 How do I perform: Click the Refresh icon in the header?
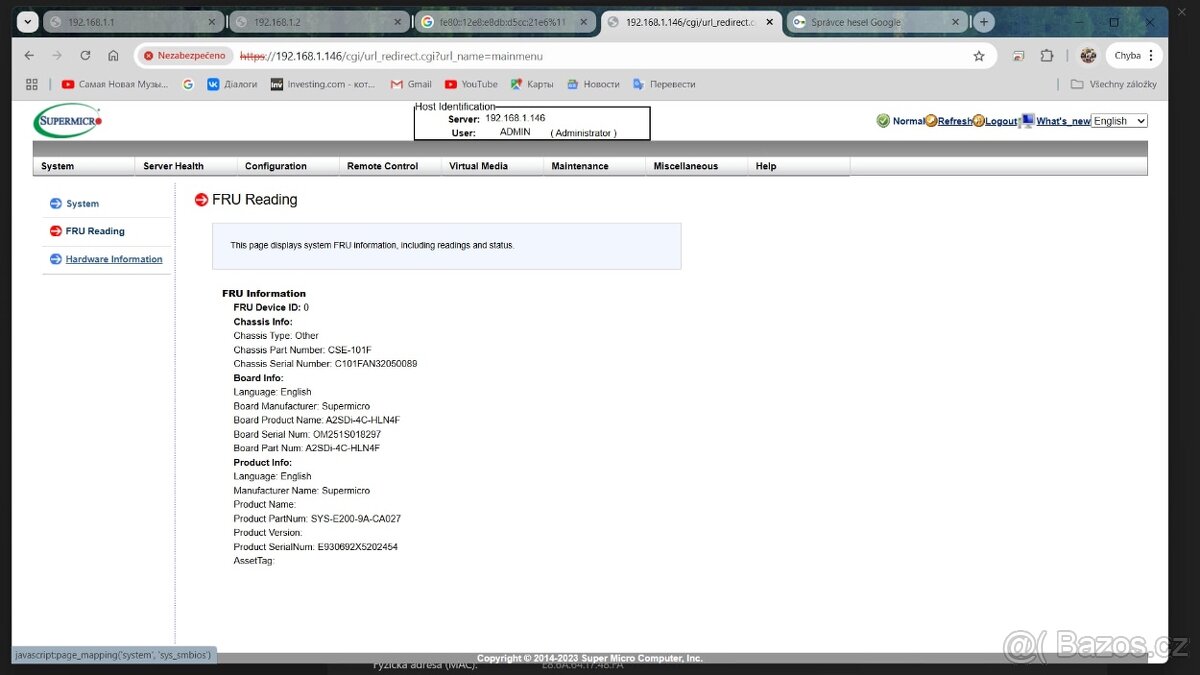[931, 121]
